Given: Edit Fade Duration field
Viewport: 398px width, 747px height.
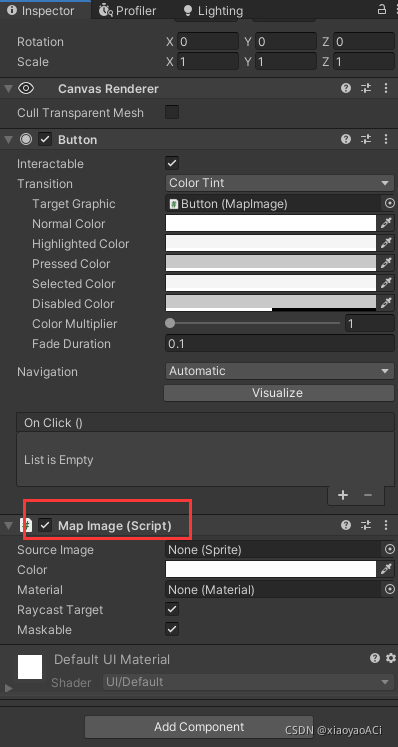Looking at the screenshot, I should [280, 344].
